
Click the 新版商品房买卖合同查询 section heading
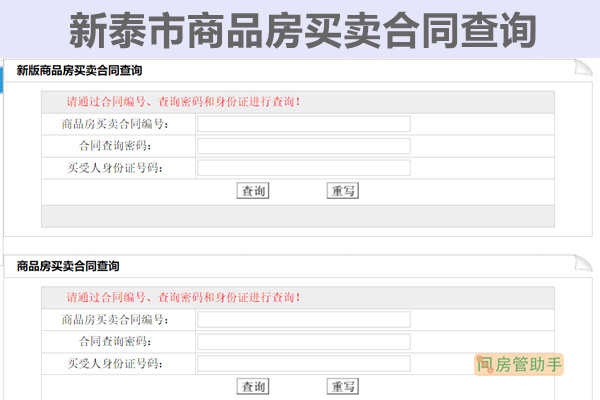coord(79,70)
